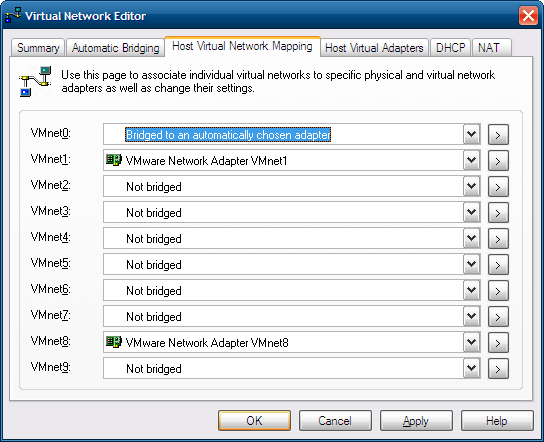Open the Host Virtual Adapters tab
The image size is (544, 442).
click(374, 48)
